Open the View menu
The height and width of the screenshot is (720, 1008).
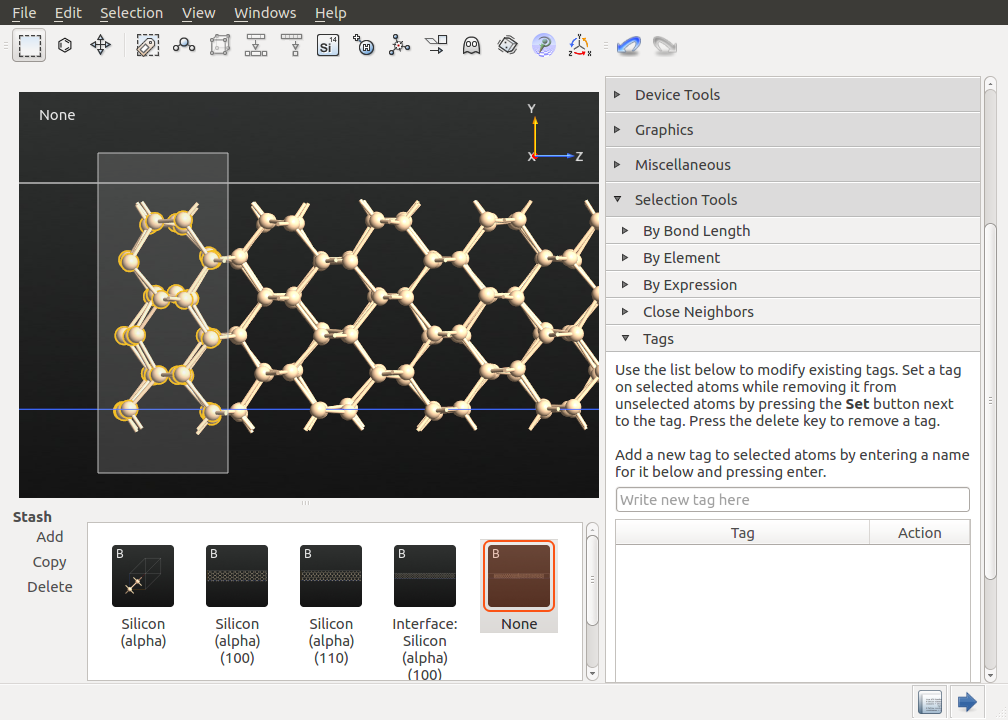199,13
